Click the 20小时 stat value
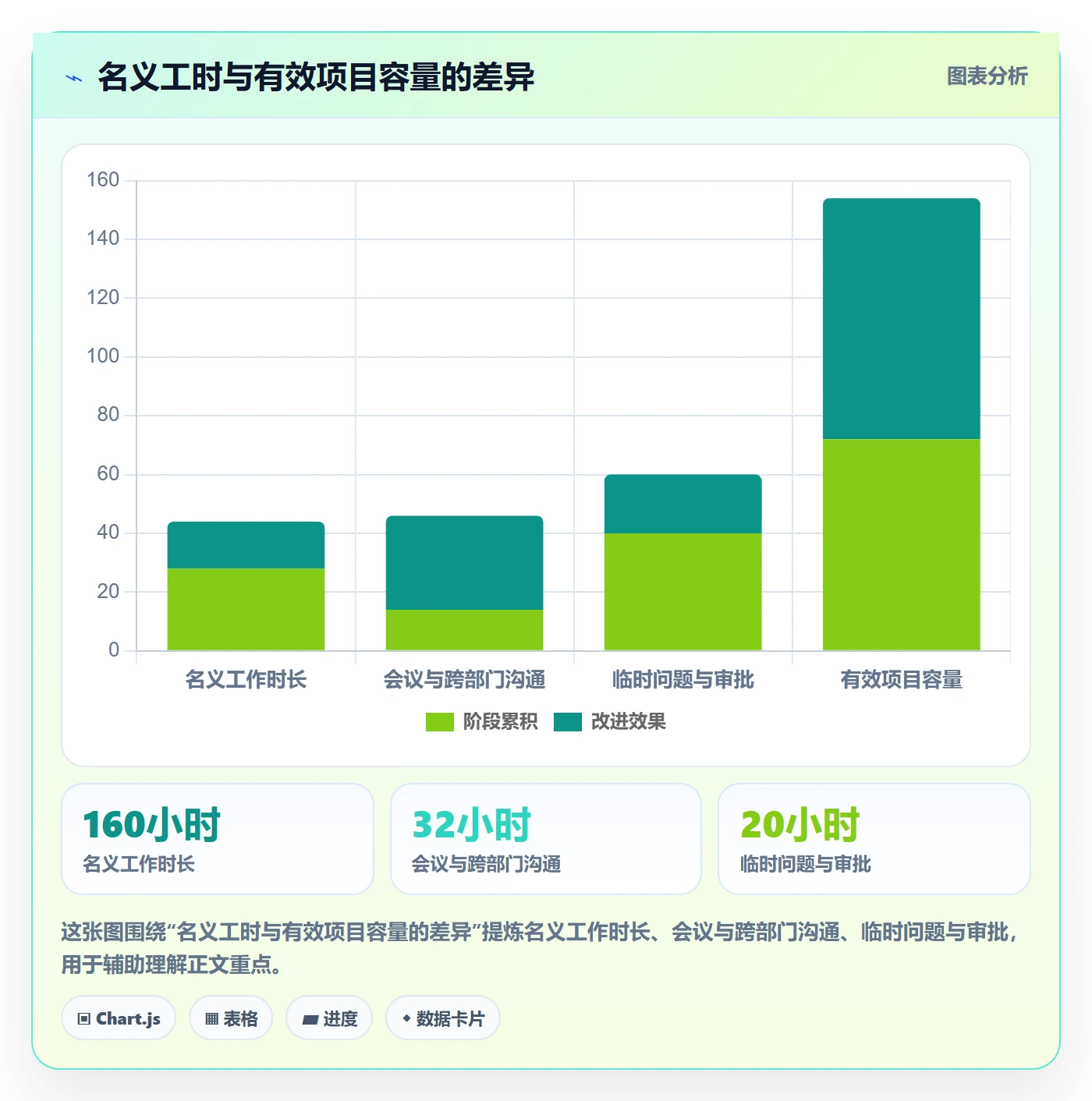This screenshot has height=1101, width=1092. point(800,825)
